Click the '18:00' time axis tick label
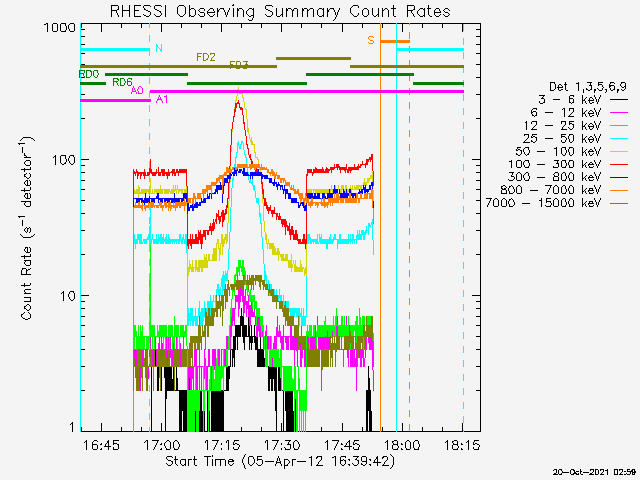 tap(402, 445)
